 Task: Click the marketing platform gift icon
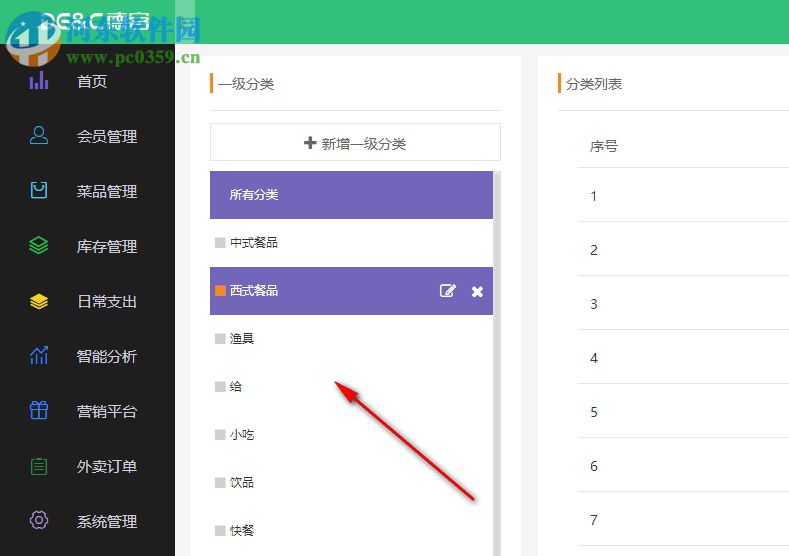39,411
